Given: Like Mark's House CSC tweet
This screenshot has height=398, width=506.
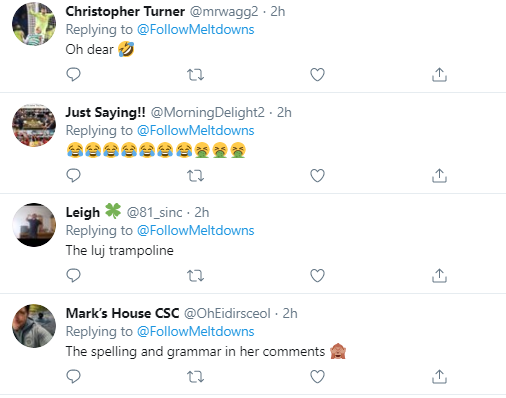Looking at the screenshot, I should click(317, 377).
